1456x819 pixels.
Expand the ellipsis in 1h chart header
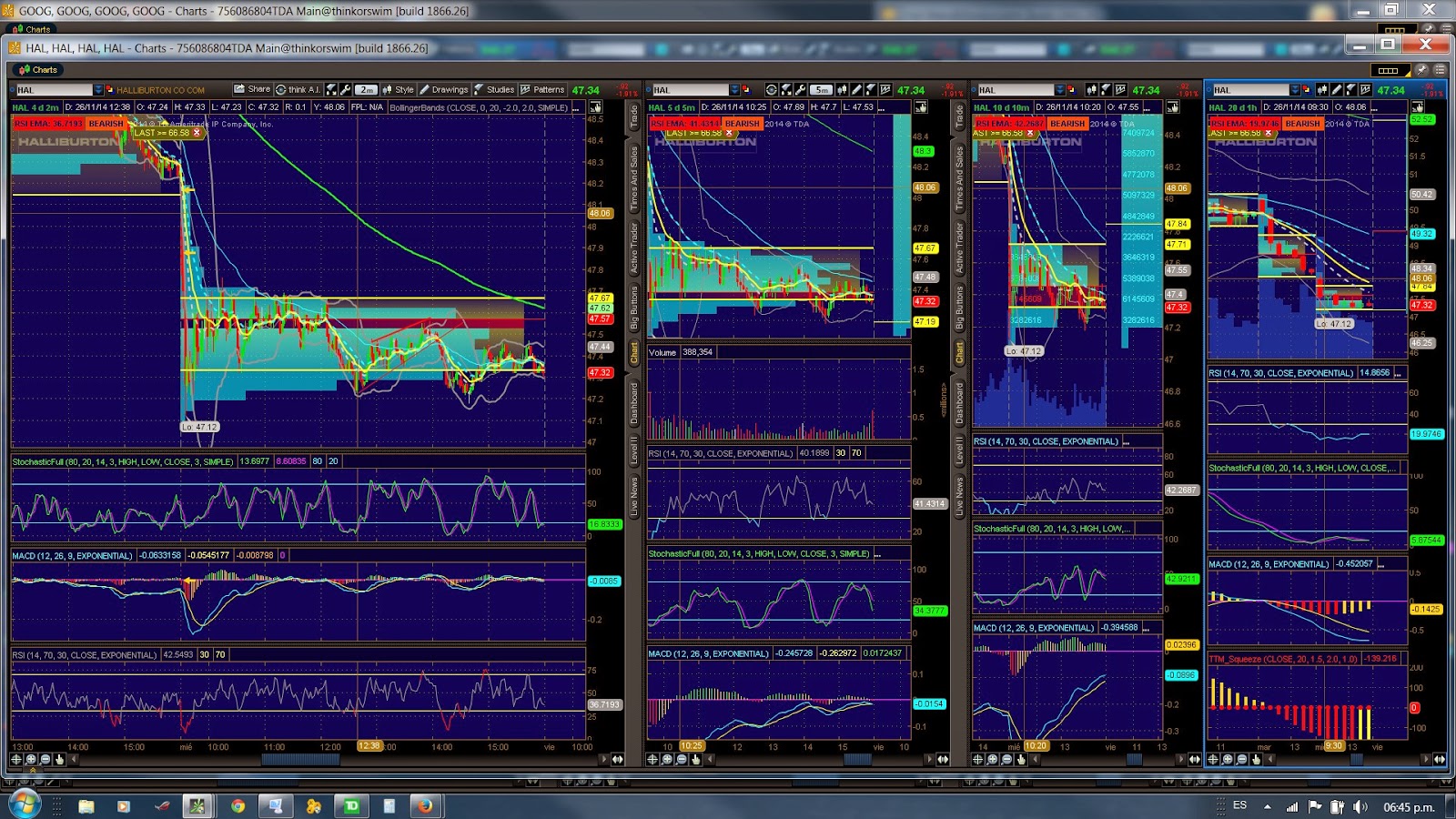click(x=1375, y=108)
